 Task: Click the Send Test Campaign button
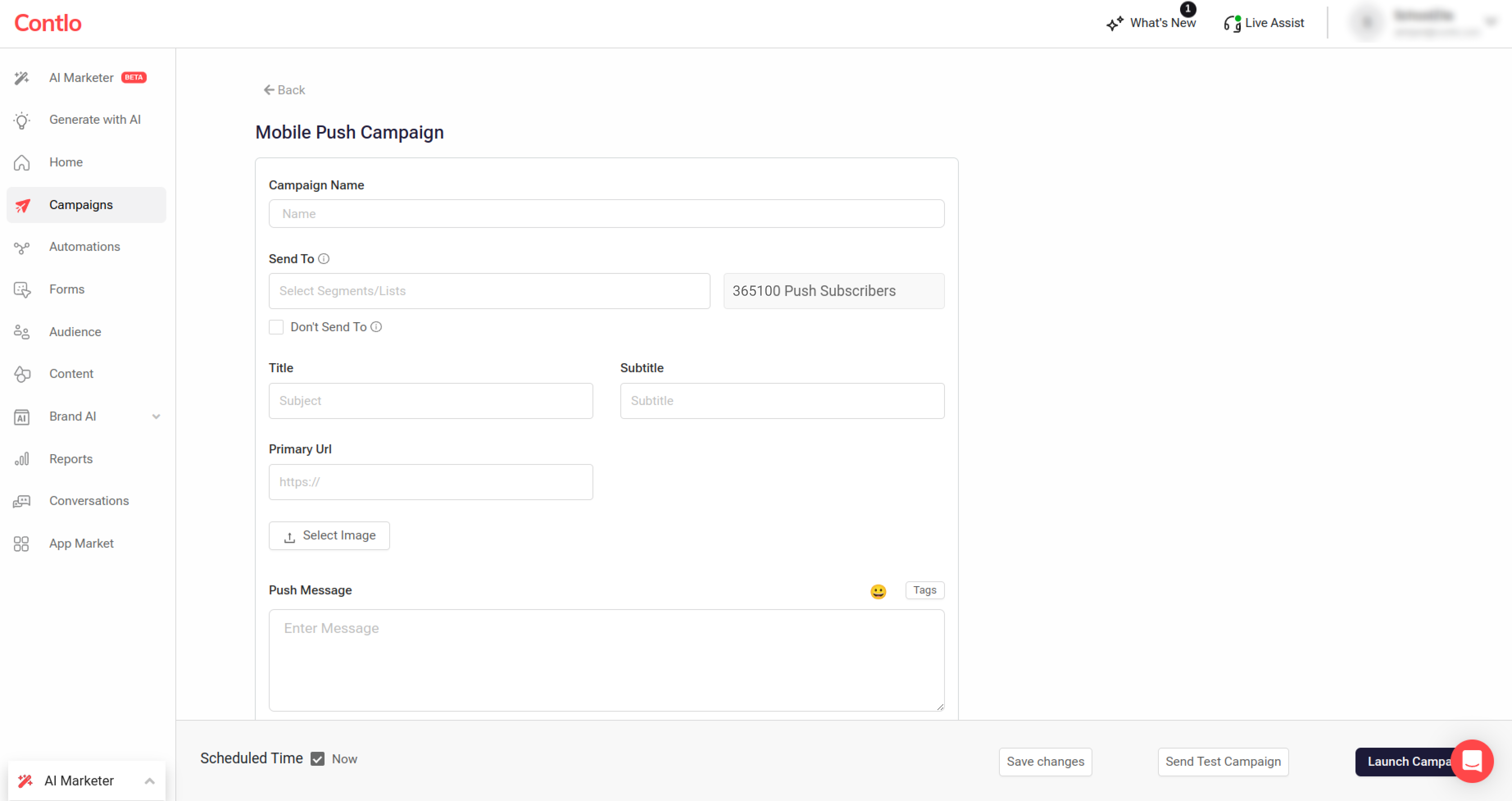click(1223, 762)
